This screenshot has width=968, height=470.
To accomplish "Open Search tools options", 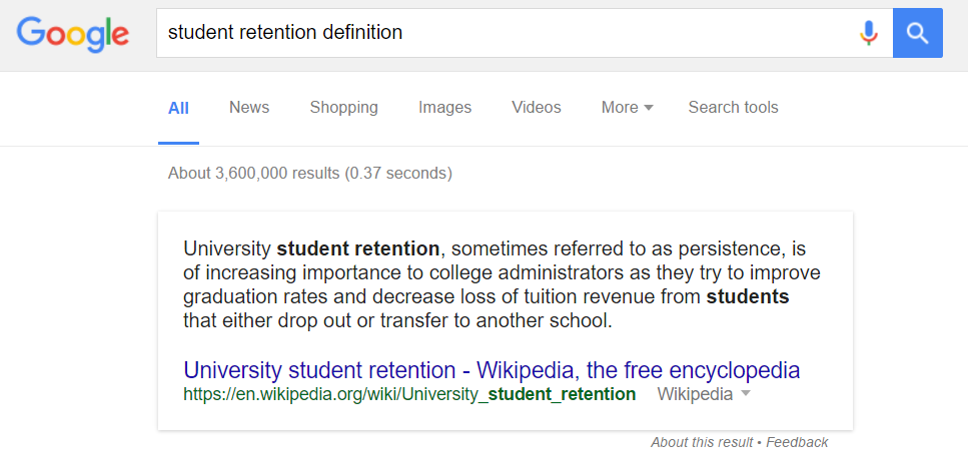I will pyautogui.click(x=733, y=107).
